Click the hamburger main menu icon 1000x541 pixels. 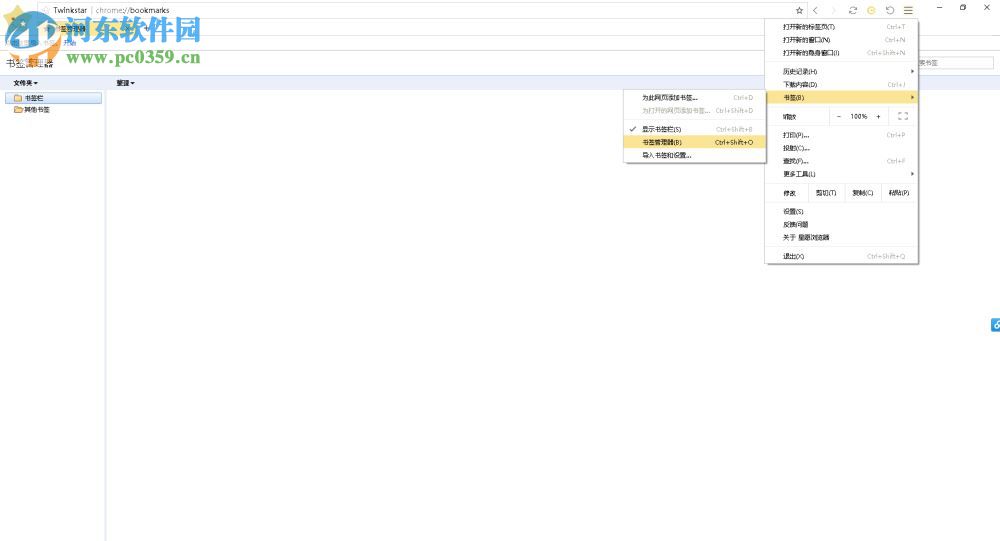[x=908, y=10]
